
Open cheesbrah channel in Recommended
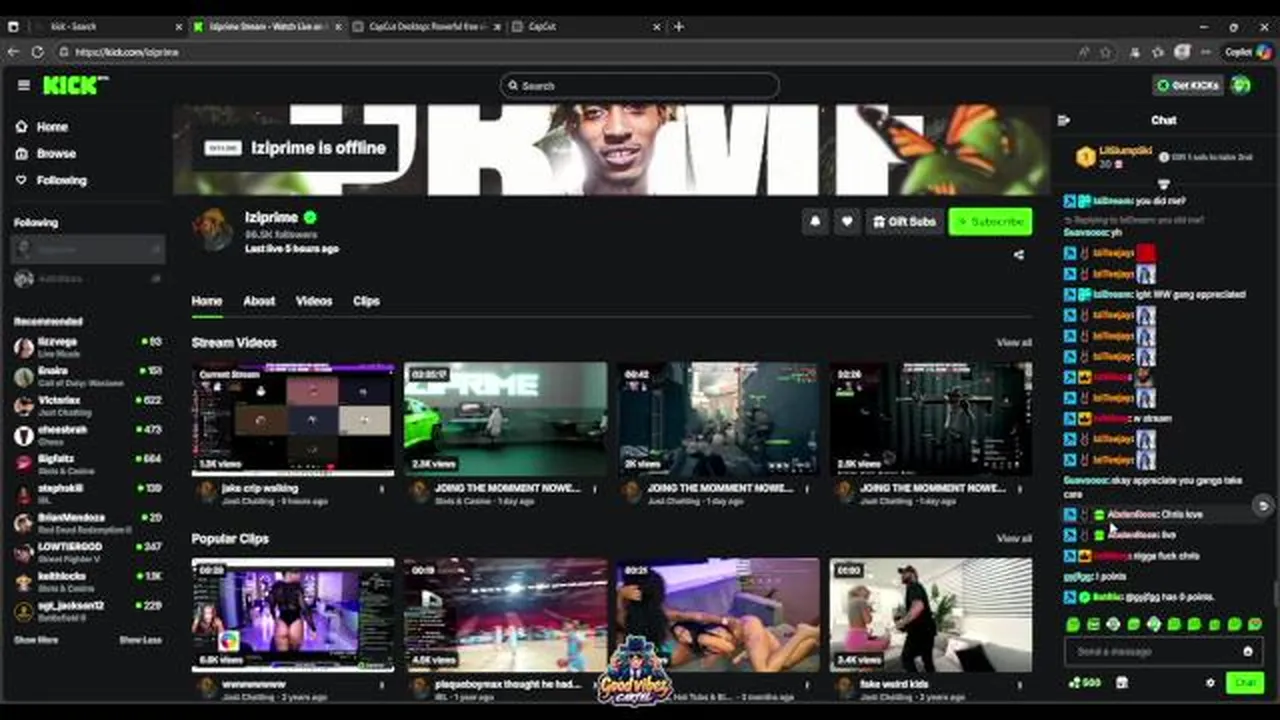click(x=88, y=435)
